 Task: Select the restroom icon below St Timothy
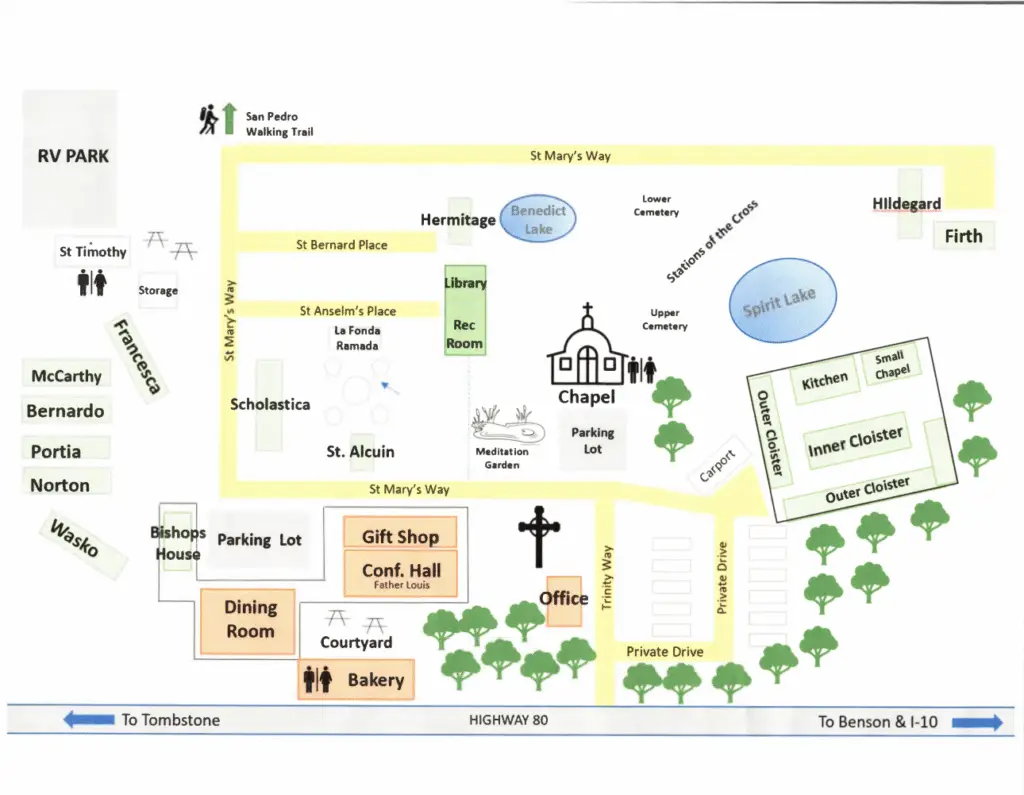coord(92,283)
